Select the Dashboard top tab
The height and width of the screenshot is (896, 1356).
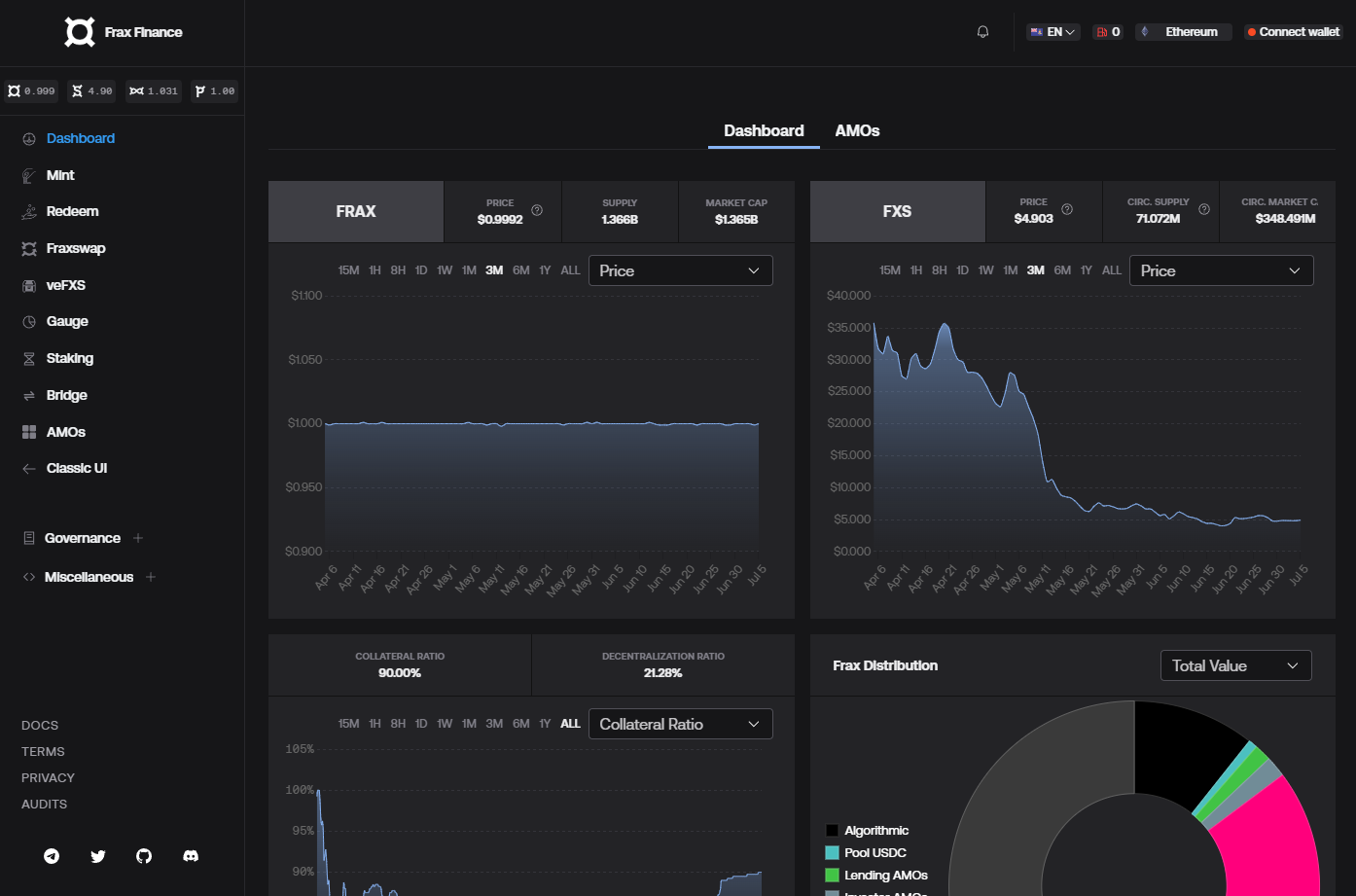coord(764,130)
